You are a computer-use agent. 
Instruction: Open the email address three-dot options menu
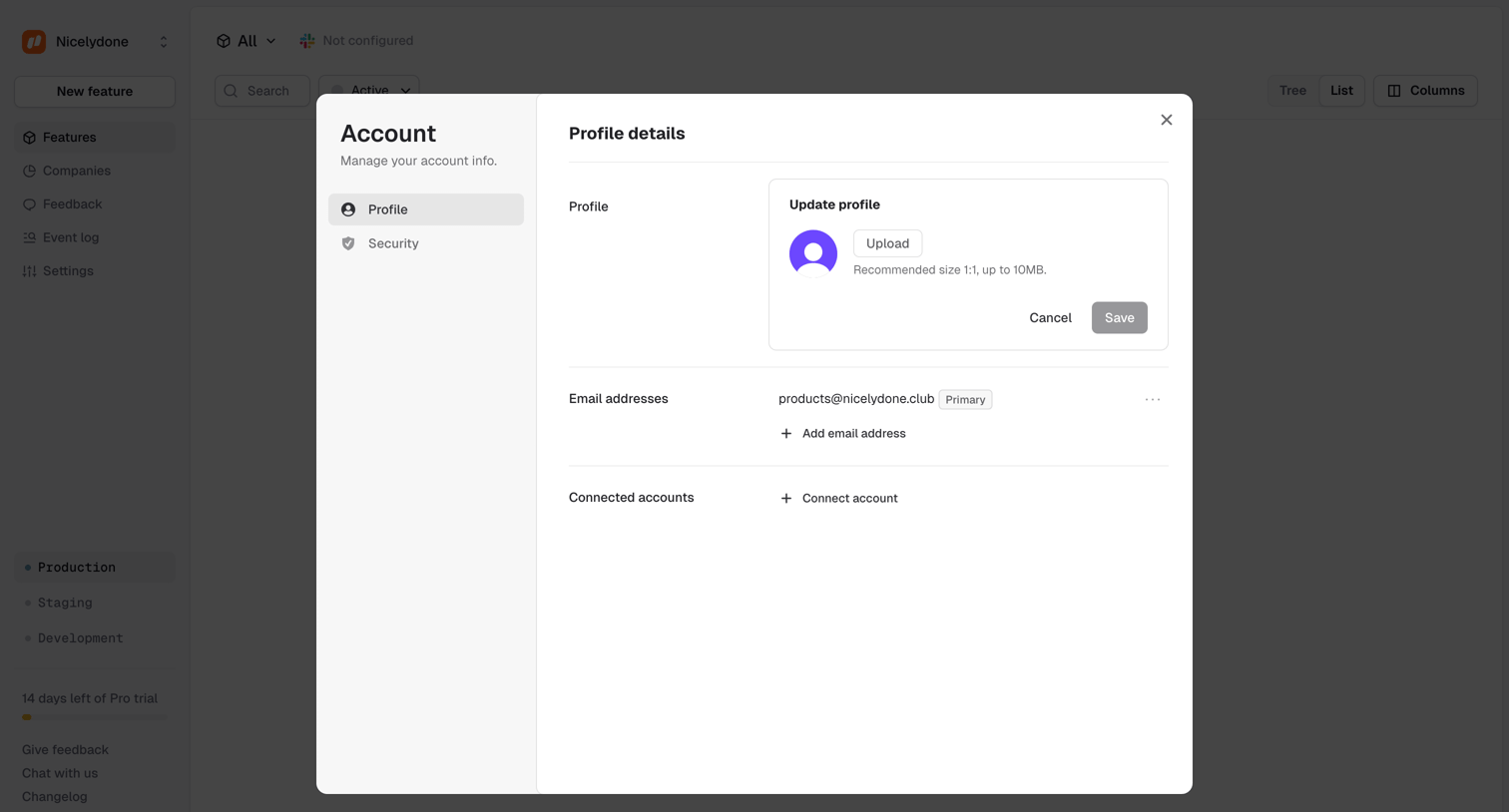tap(1153, 399)
